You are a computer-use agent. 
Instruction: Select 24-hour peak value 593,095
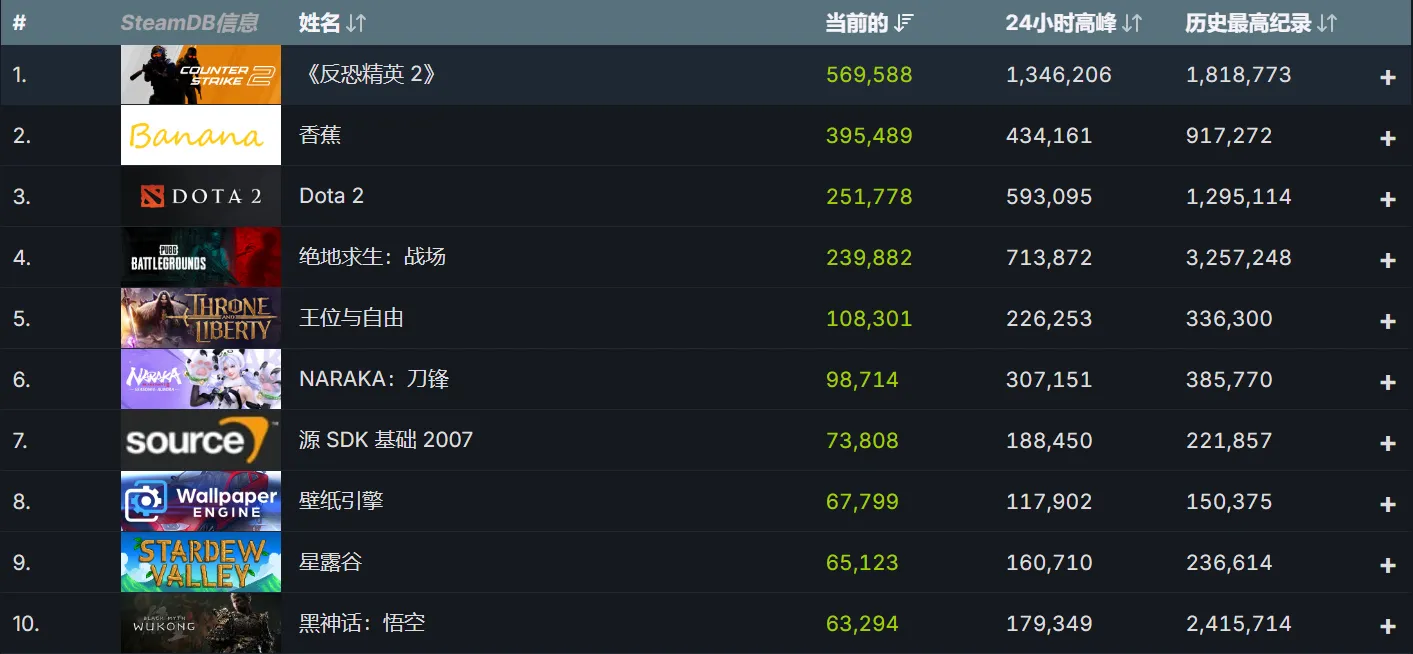tap(1049, 197)
